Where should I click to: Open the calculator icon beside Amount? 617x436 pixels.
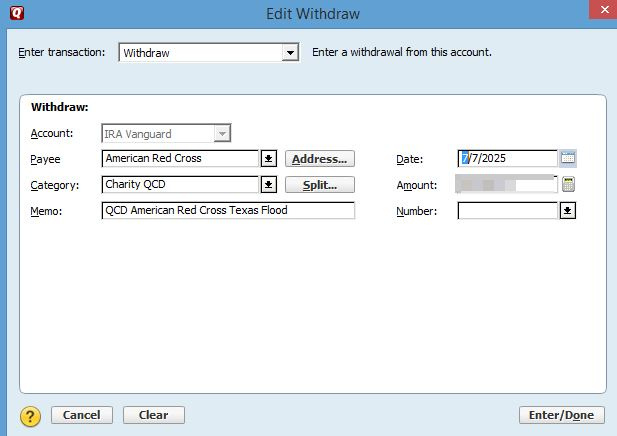click(x=568, y=184)
